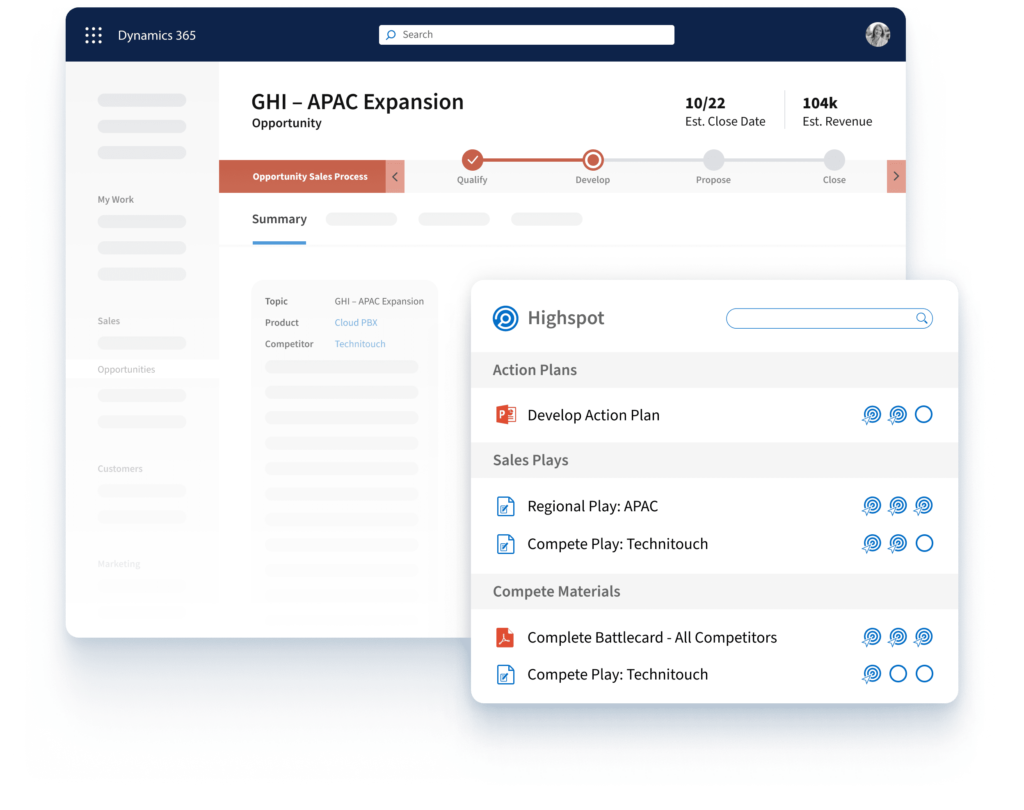Screen dimensions: 1024x810
Task: Click the Dynamics 365 app name
Action: tap(157, 35)
